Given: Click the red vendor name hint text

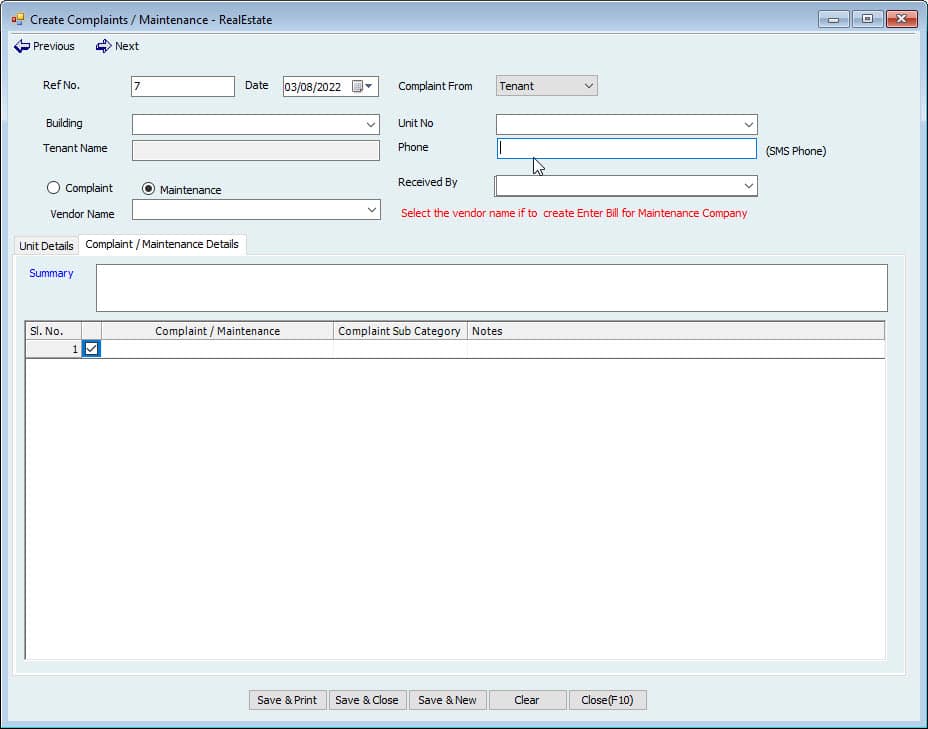Looking at the screenshot, I should coord(574,213).
